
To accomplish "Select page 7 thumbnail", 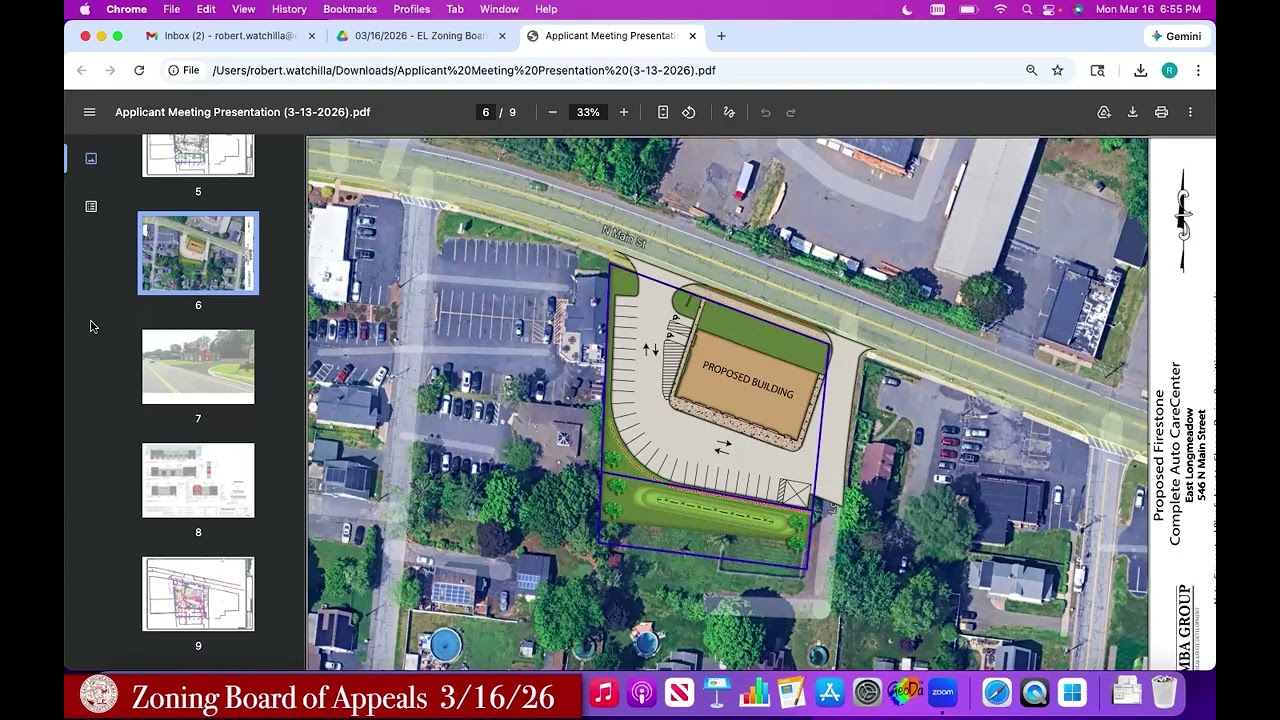I will [x=198, y=367].
